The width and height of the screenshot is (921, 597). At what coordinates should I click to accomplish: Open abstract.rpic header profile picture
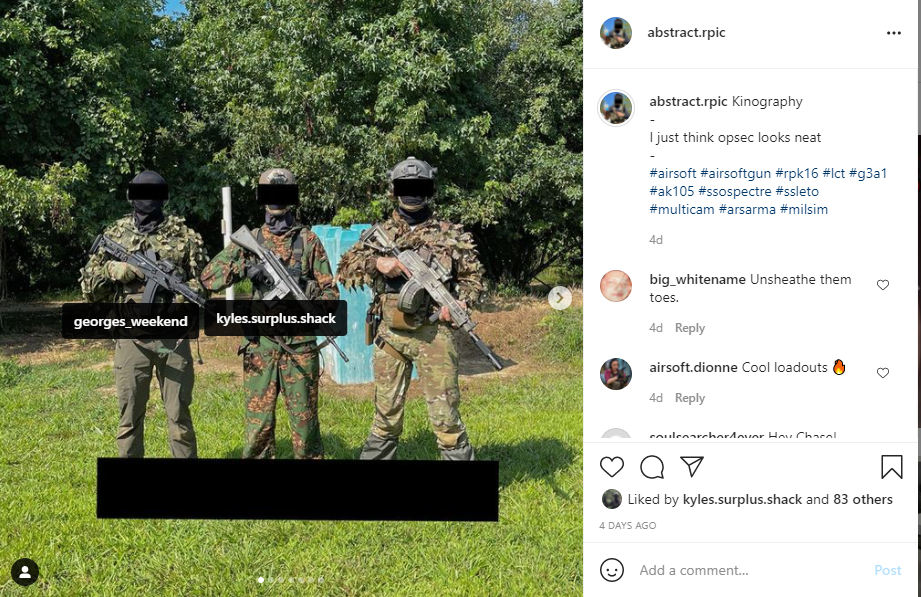tap(616, 33)
